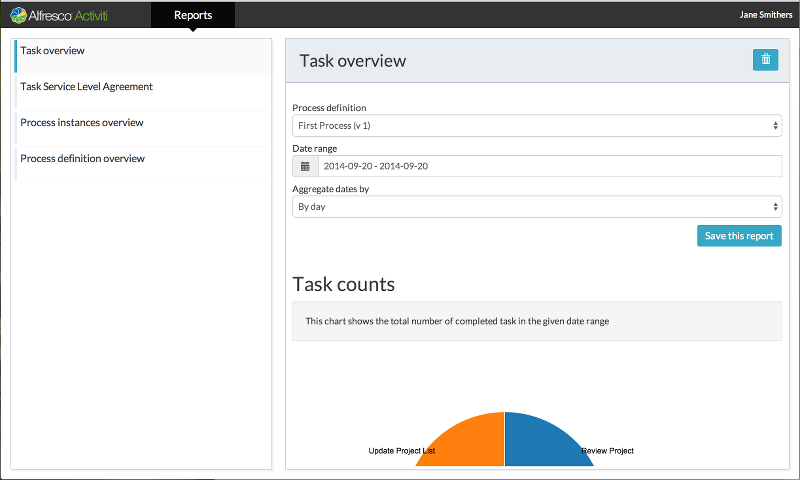
Task: Expand Aggregate dates by dropdown
Action: click(x=537, y=207)
